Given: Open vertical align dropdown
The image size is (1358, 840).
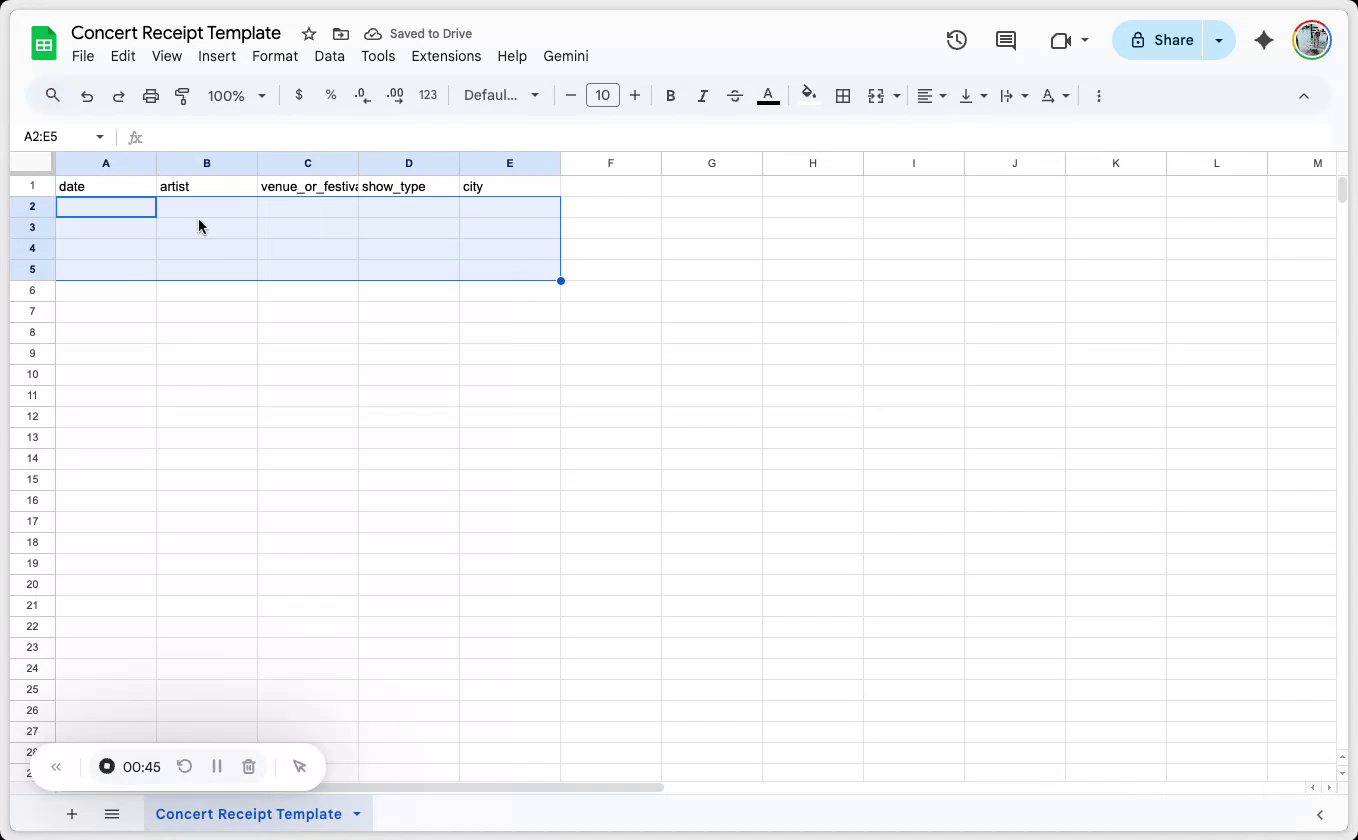Looking at the screenshot, I should coord(973,96).
